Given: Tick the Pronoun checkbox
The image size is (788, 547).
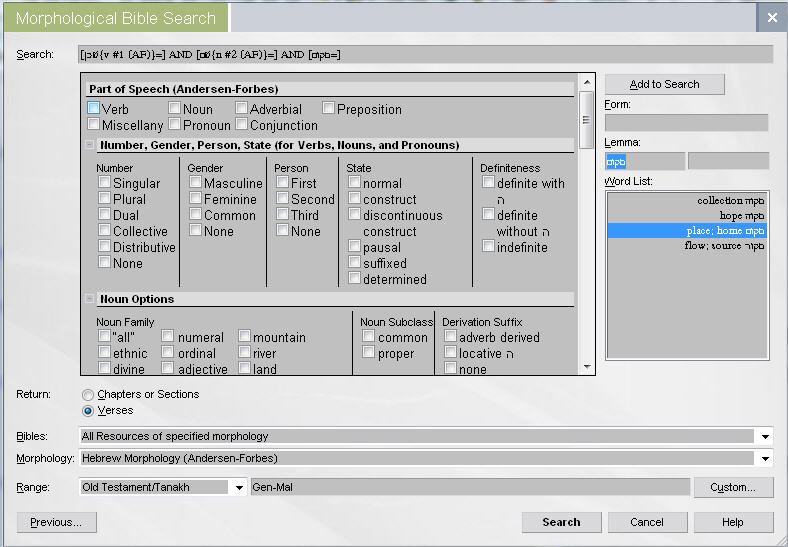Looking at the screenshot, I should coord(174,124).
